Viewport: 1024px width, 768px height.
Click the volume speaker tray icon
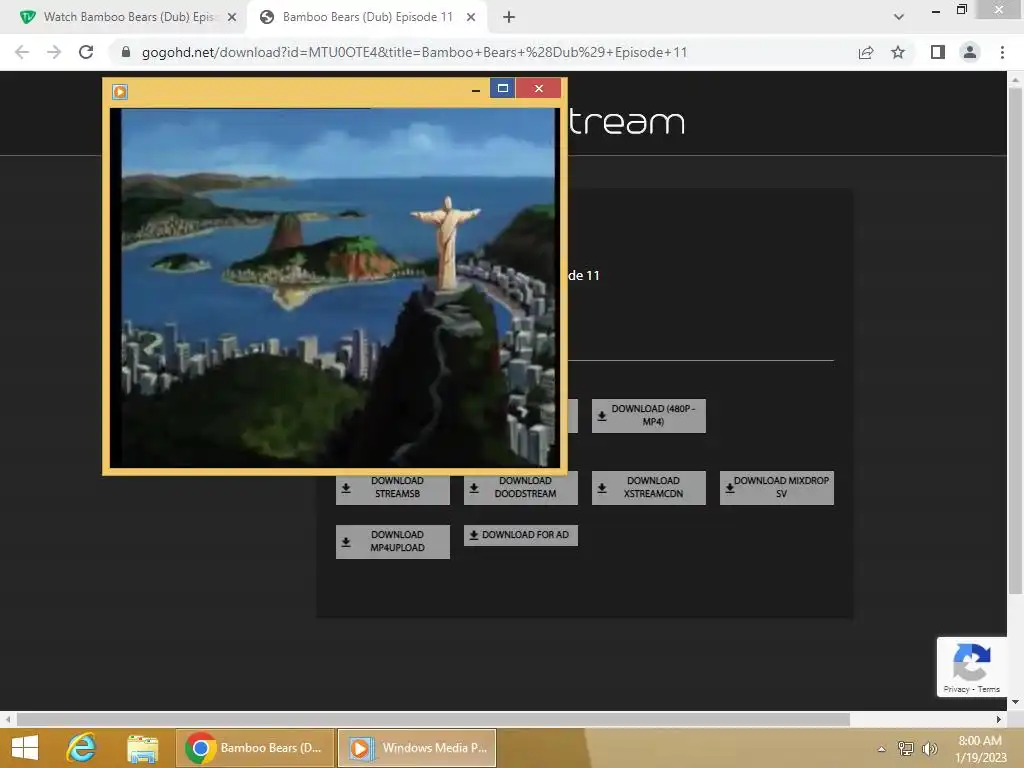pyautogui.click(x=929, y=748)
